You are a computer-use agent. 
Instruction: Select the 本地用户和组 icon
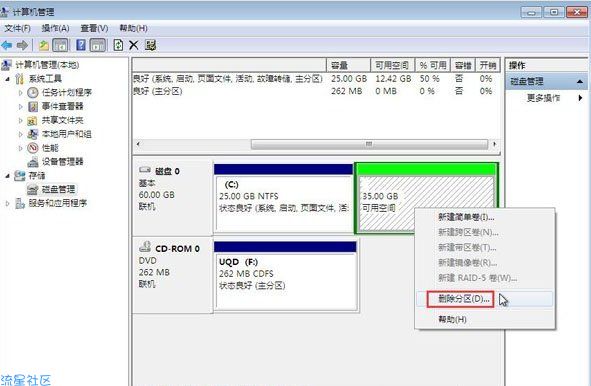[33, 134]
